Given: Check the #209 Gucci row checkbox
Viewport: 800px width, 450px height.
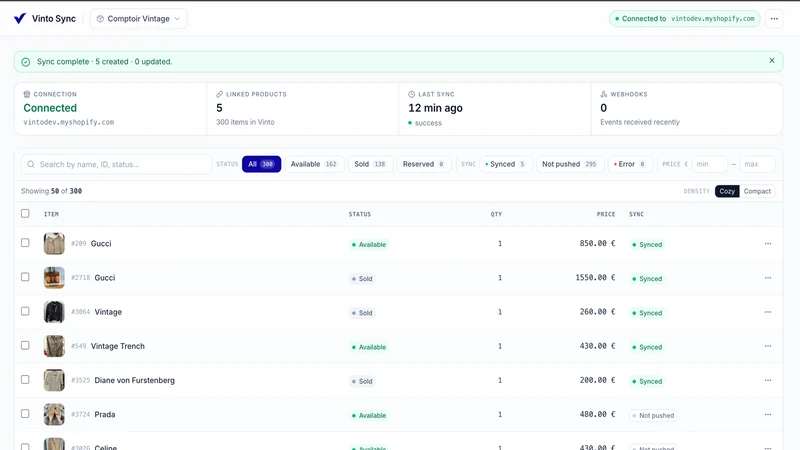Looking at the screenshot, I should click(x=25, y=243).
